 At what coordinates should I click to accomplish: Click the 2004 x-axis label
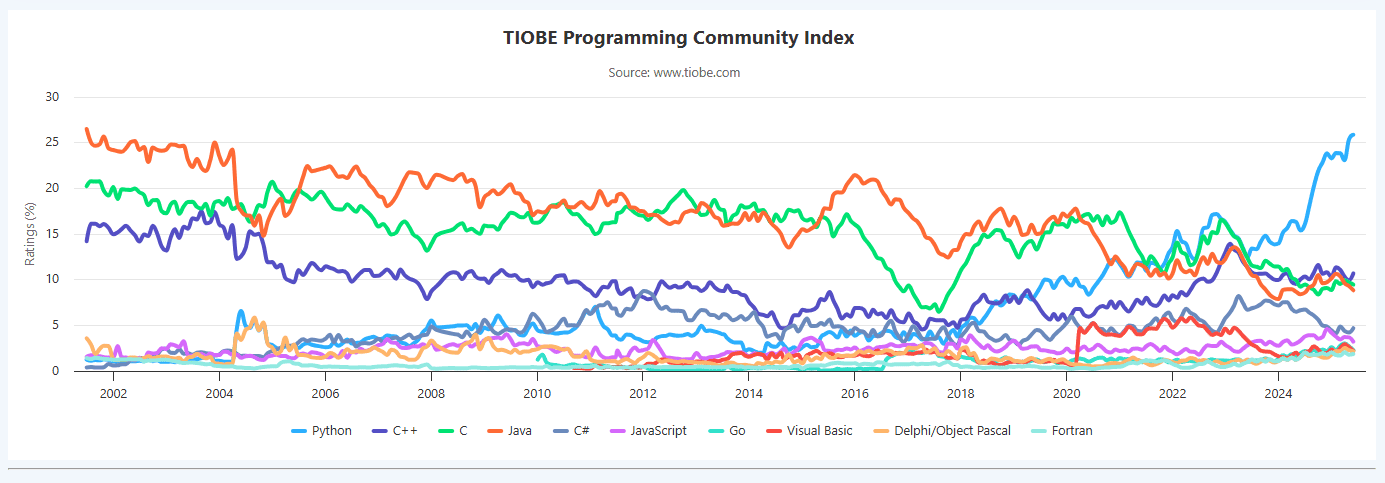pyautogui.click(x=219, y=393)
